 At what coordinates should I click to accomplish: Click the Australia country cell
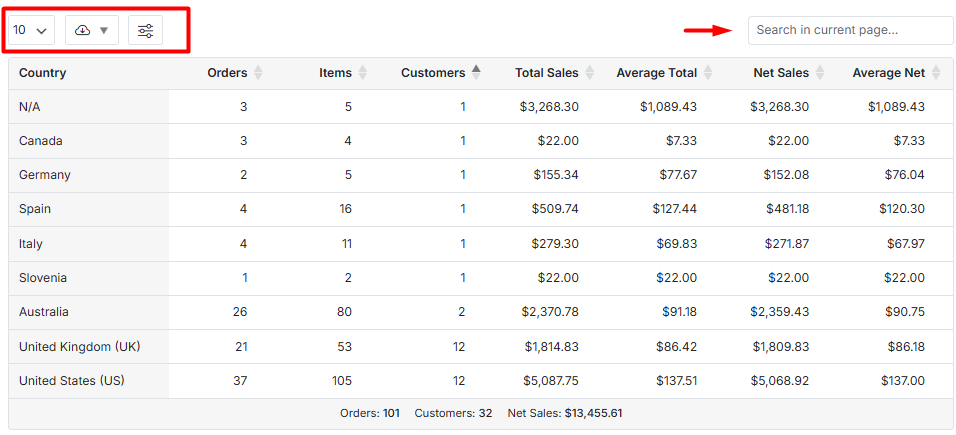click(46, 312)
